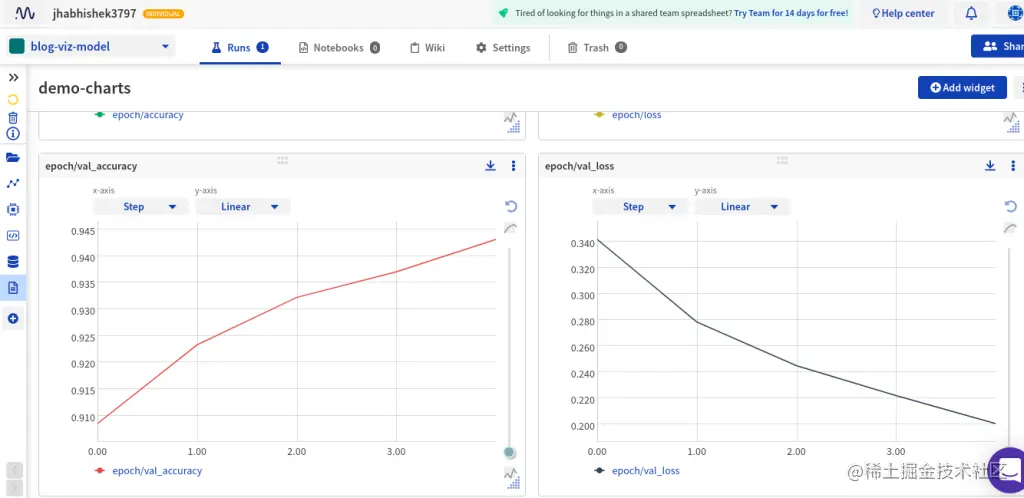Click the Share button at top right
The height and width of the screenshot is (498, 1024).
point(999,46)
